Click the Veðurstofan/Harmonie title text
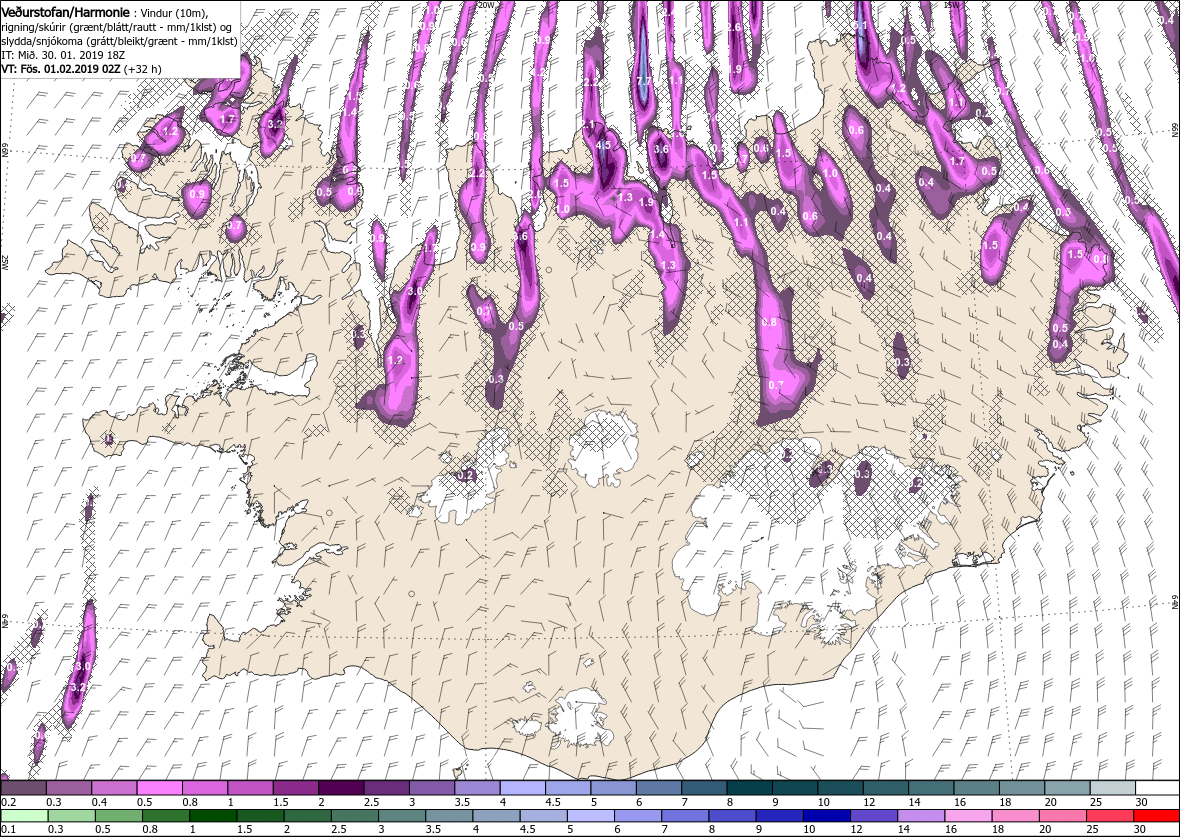Screen dimensions: 1180x837 (x=66, y=11)
